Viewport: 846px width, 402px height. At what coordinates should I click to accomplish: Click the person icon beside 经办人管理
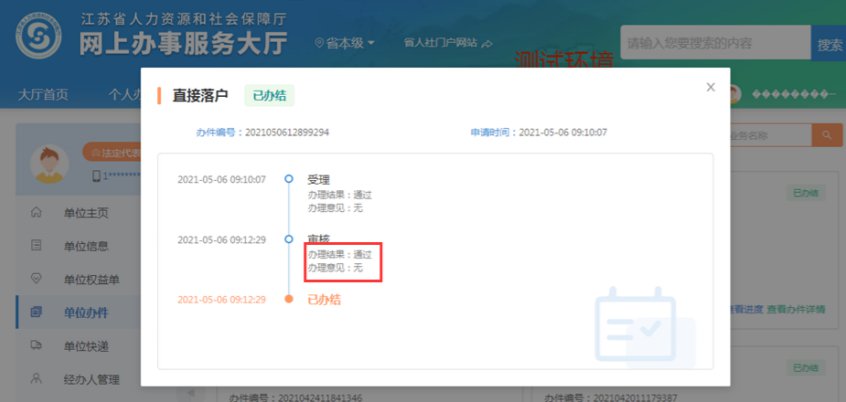coord(36,378)
